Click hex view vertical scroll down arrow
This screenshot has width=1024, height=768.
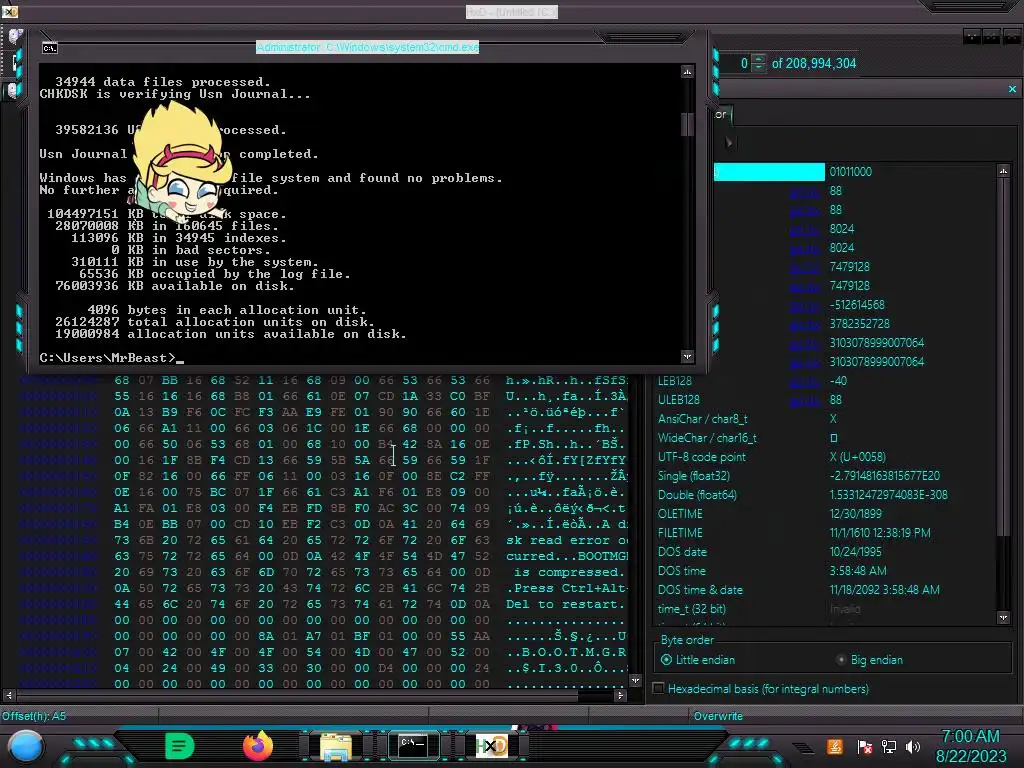(x=635, y=680)
